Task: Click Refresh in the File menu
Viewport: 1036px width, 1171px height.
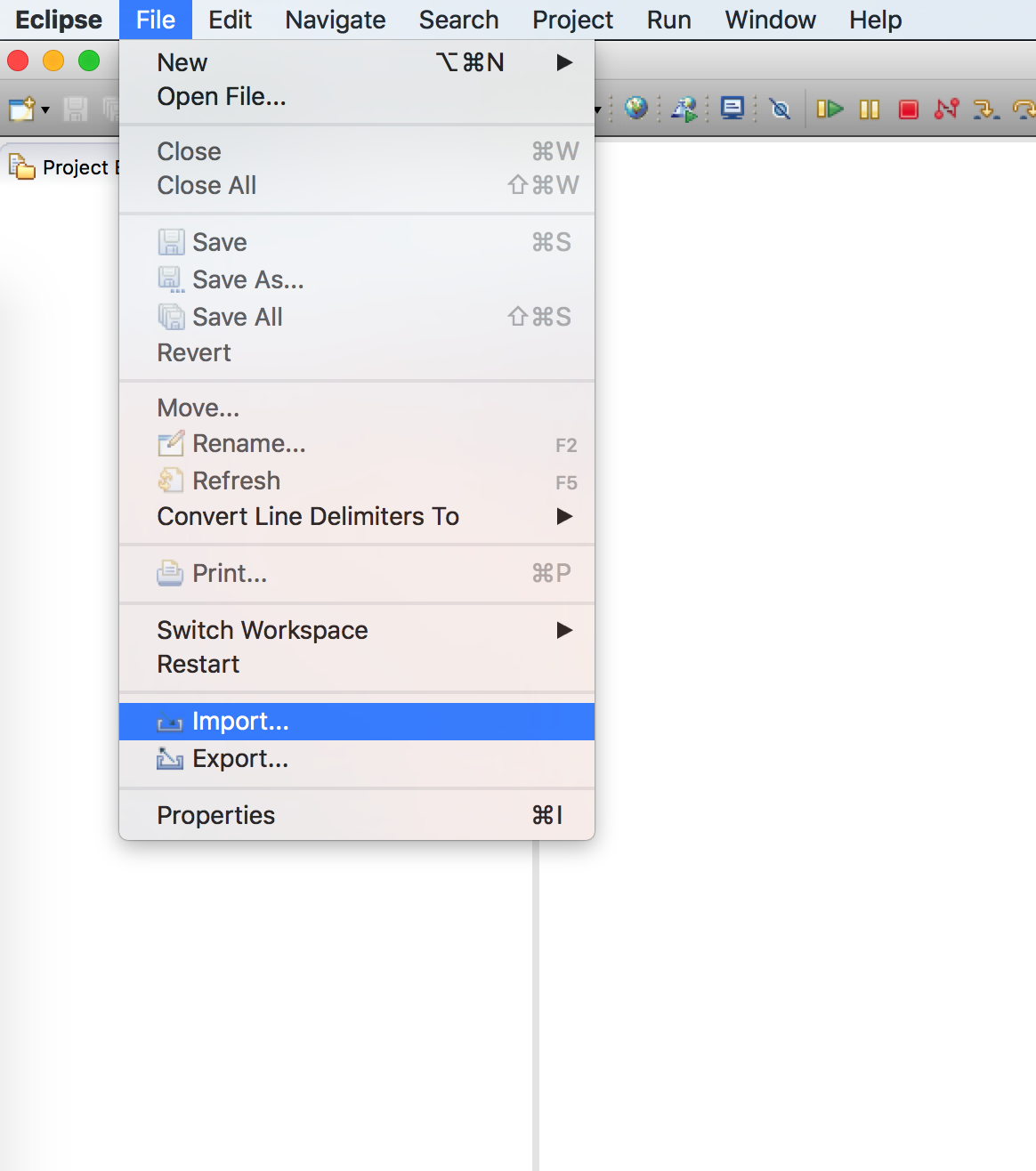Action: coord(357,481)
